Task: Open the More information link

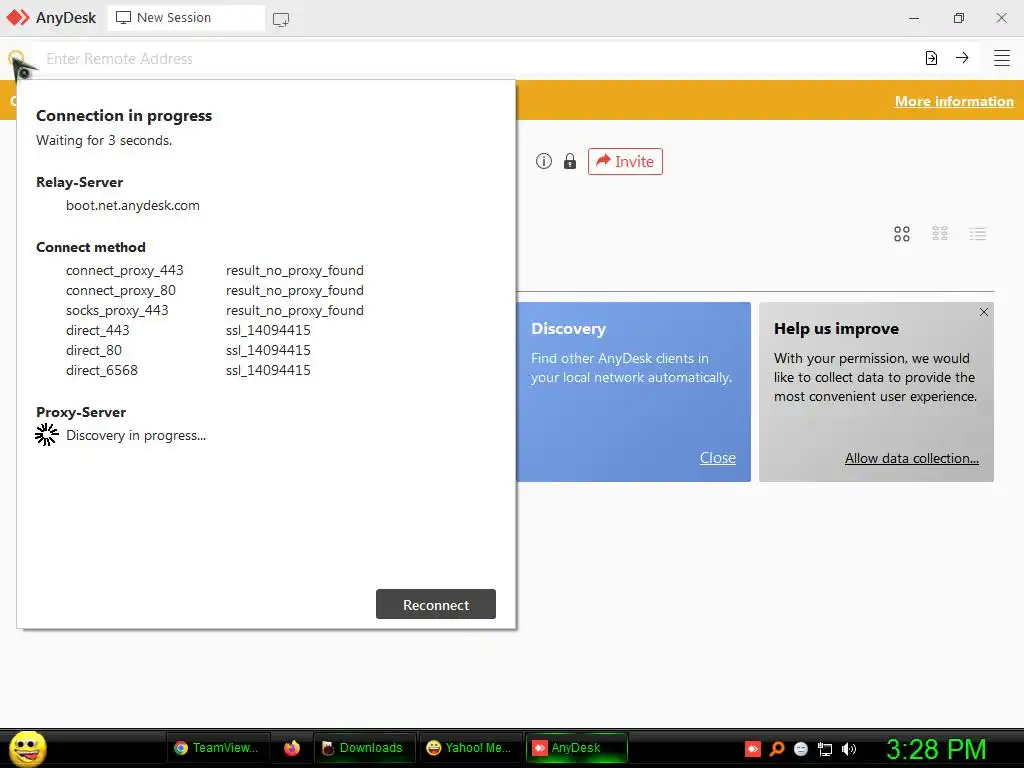Action: pyautogui.click(x=954, y=101)
